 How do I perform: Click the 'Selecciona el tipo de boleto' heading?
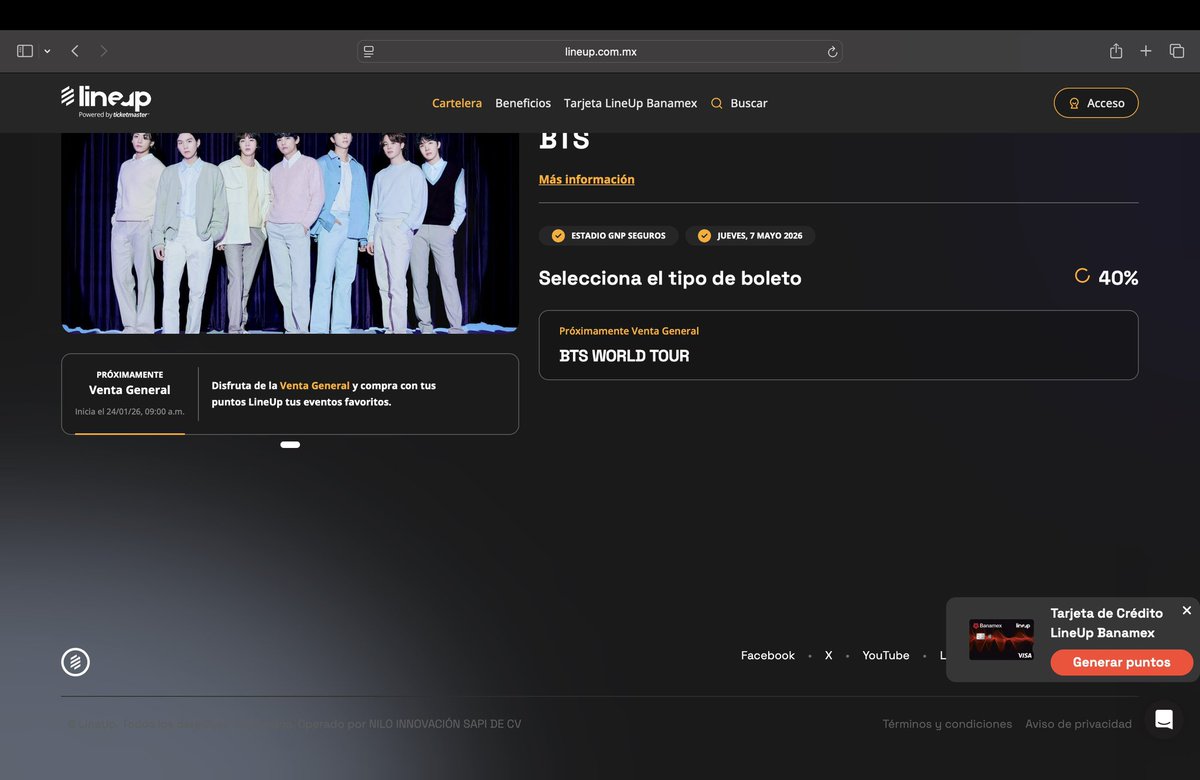pos(670,278)
